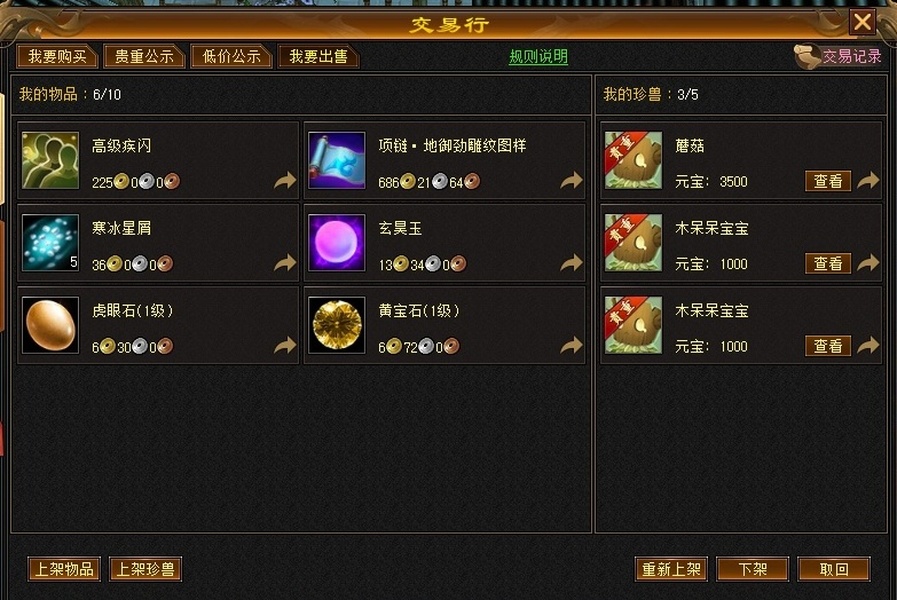Switch to the 低价公示 tab
This screenshot has height=600, width=897.
231,56
